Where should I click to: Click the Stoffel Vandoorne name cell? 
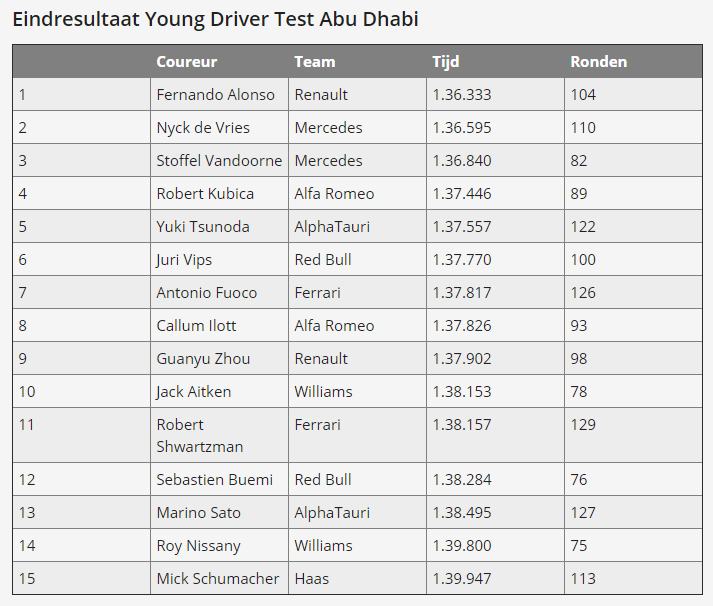point(219,160)
